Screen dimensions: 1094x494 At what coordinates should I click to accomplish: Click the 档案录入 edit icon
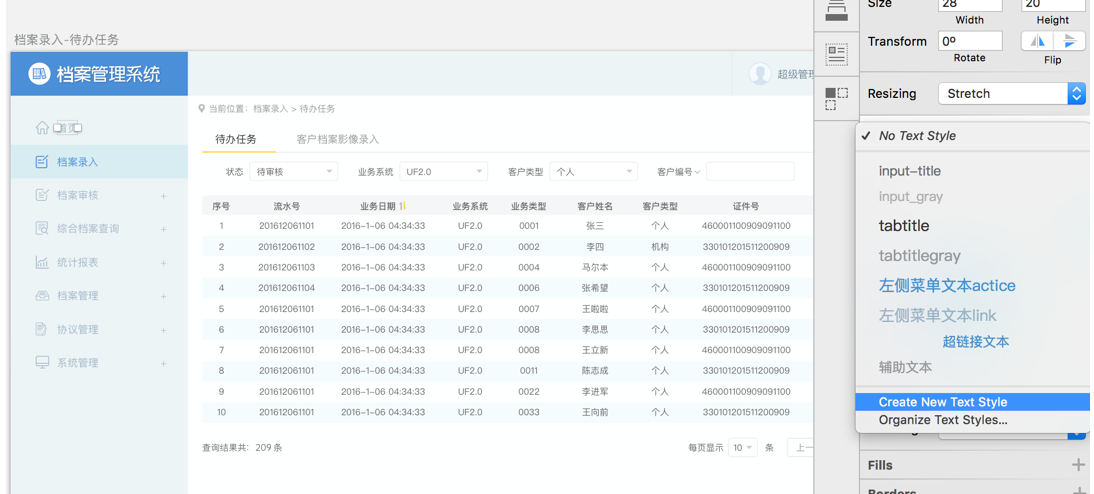pyautogui.click(x=42, y=162)
